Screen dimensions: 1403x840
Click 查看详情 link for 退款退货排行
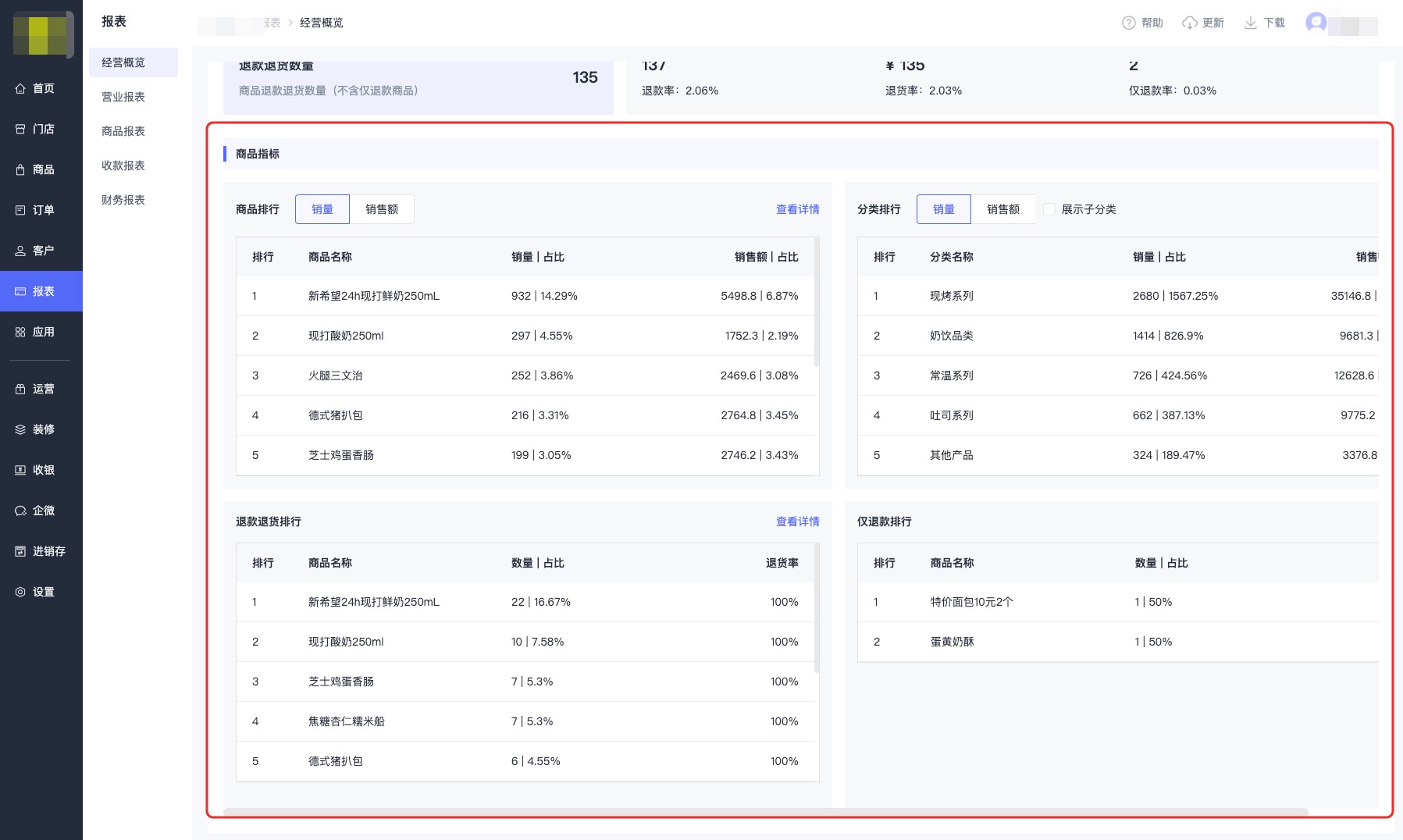[797, 521]
